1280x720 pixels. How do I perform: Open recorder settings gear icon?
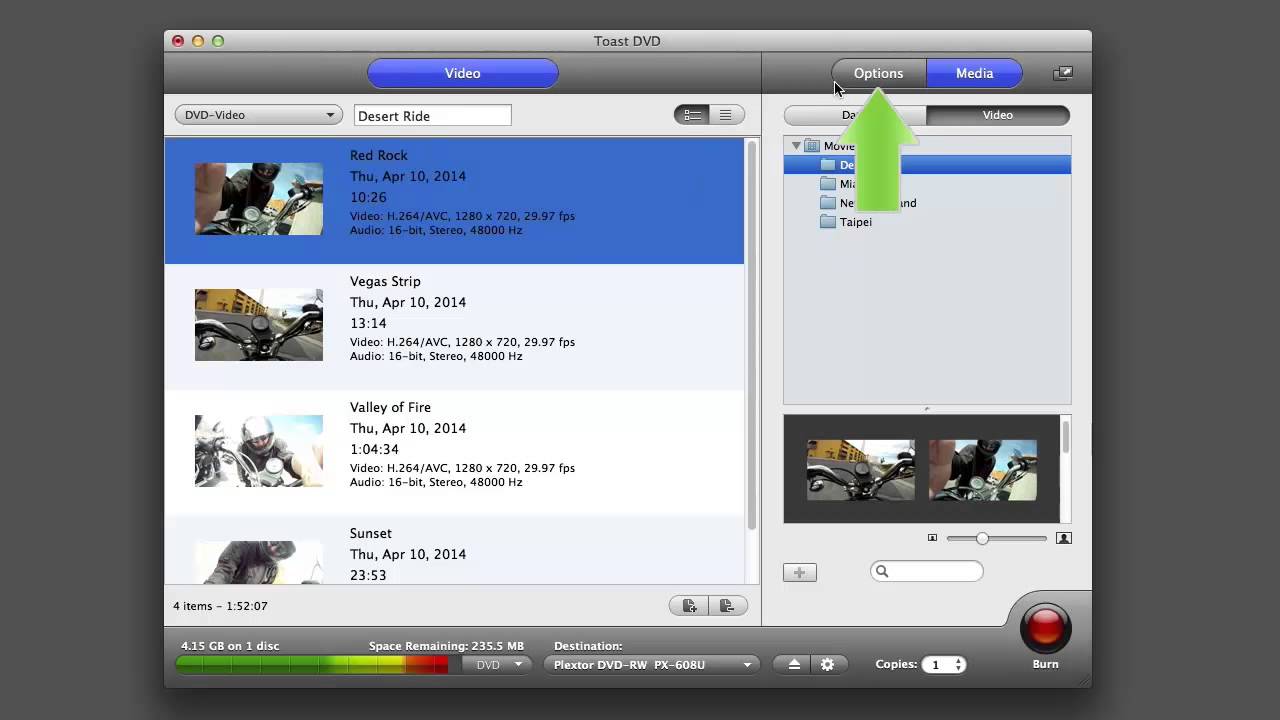(x=827, y=664)
